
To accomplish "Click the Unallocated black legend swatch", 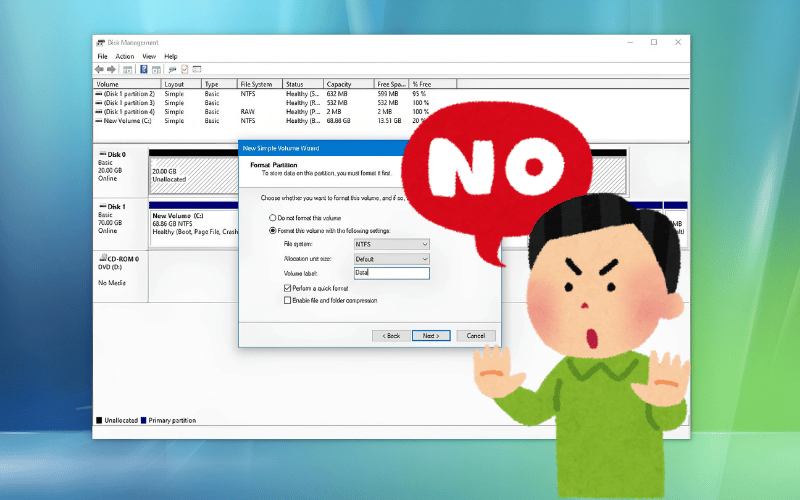I will [99, 420].
